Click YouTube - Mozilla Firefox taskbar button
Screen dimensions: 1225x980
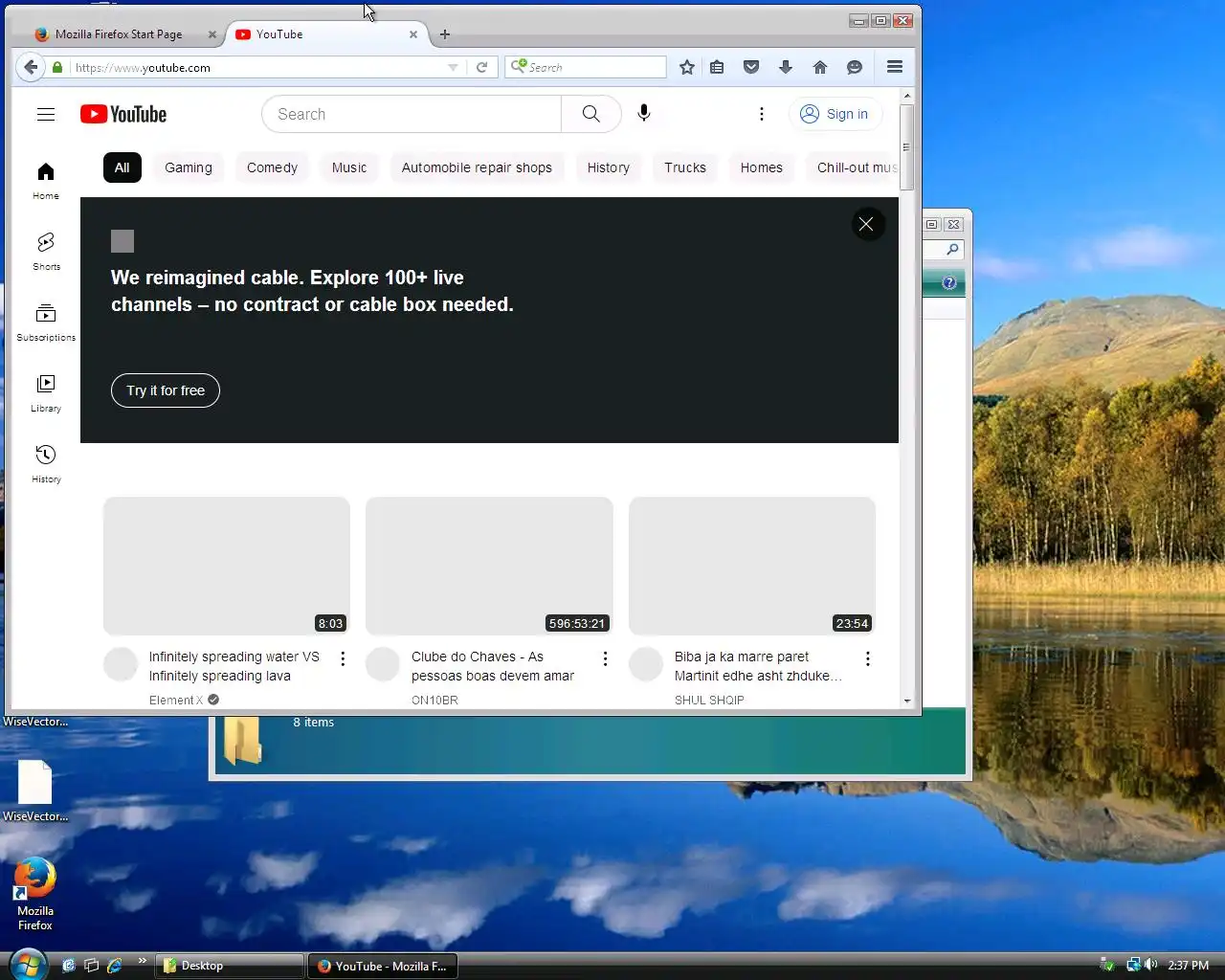383,966
